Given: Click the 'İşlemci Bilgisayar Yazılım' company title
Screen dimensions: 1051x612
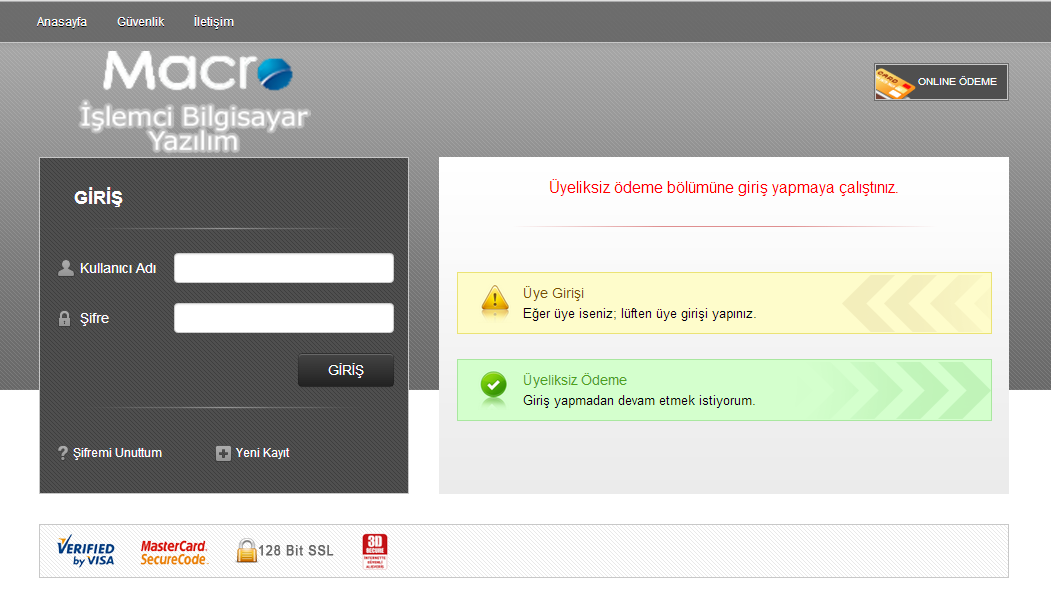Looking at the screenshot, I should click(x=194, y=128).
